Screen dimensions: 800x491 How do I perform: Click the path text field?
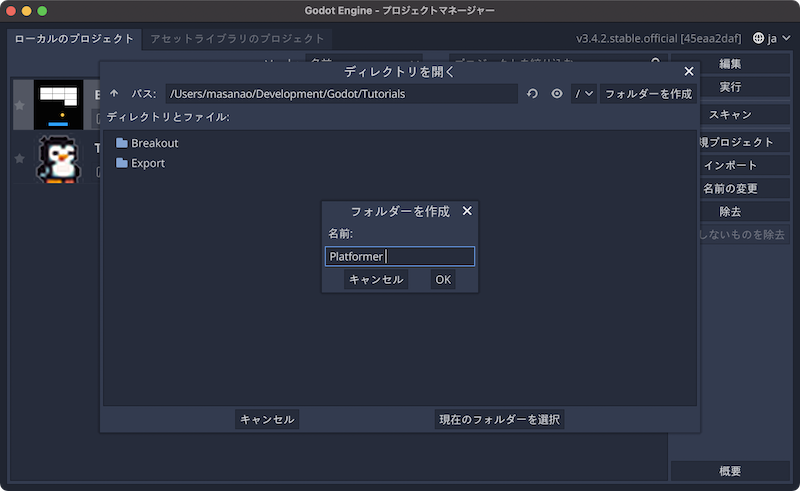pyautogui.click(x=341, y=93)
